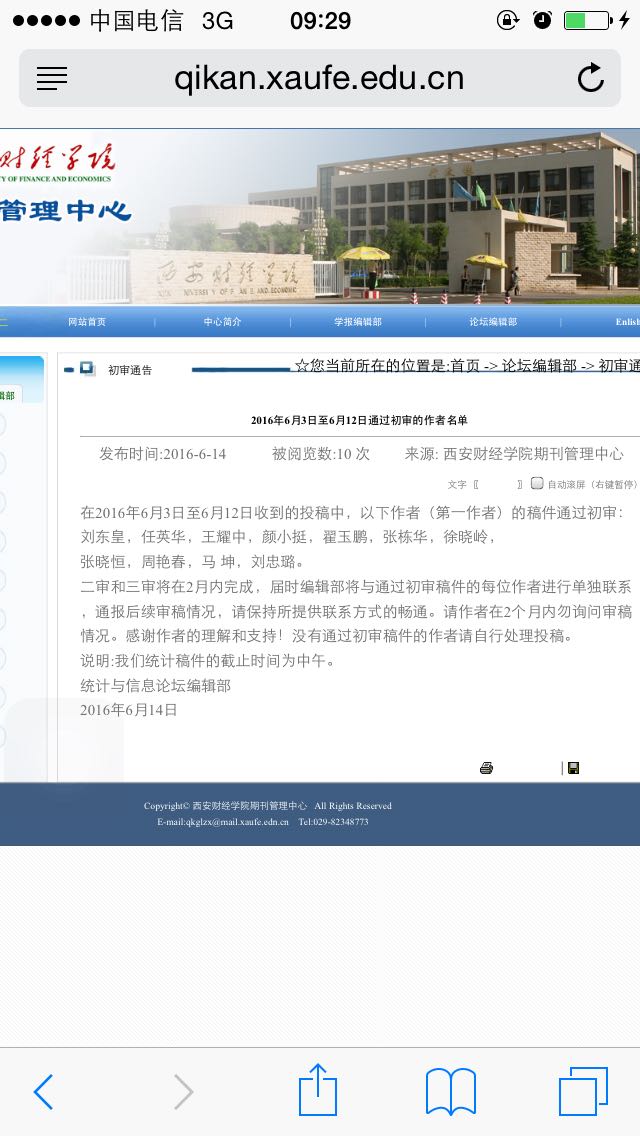The image size is (640, 1136).
Task: Open the 论坛编辑部 menu item
Action: click(x=494, y=322)
